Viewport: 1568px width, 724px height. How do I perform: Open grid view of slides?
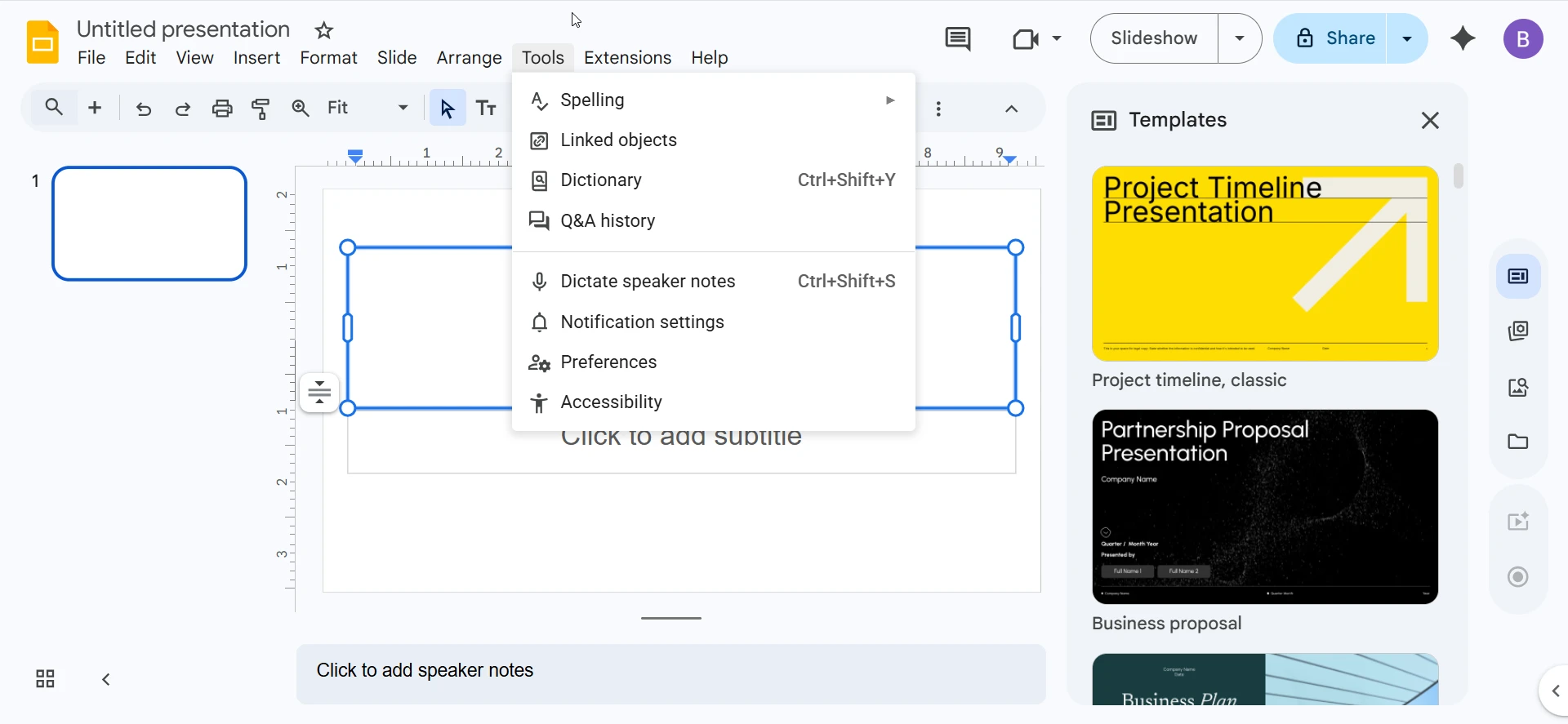pyautogui.click(x=45, y=679)
